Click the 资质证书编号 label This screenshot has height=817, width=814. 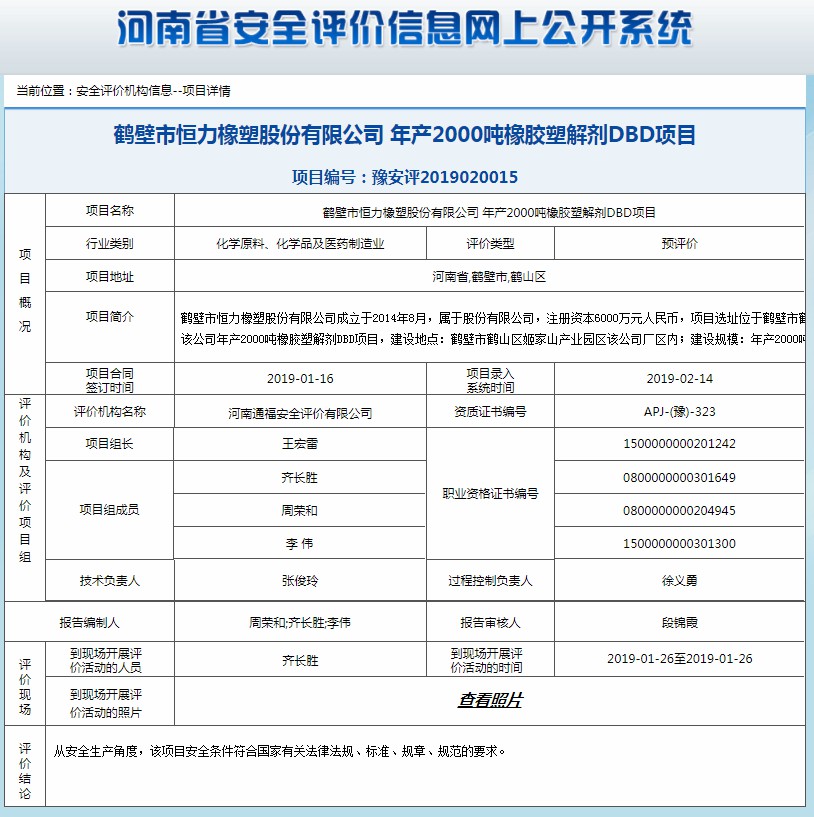coord(490,412)
